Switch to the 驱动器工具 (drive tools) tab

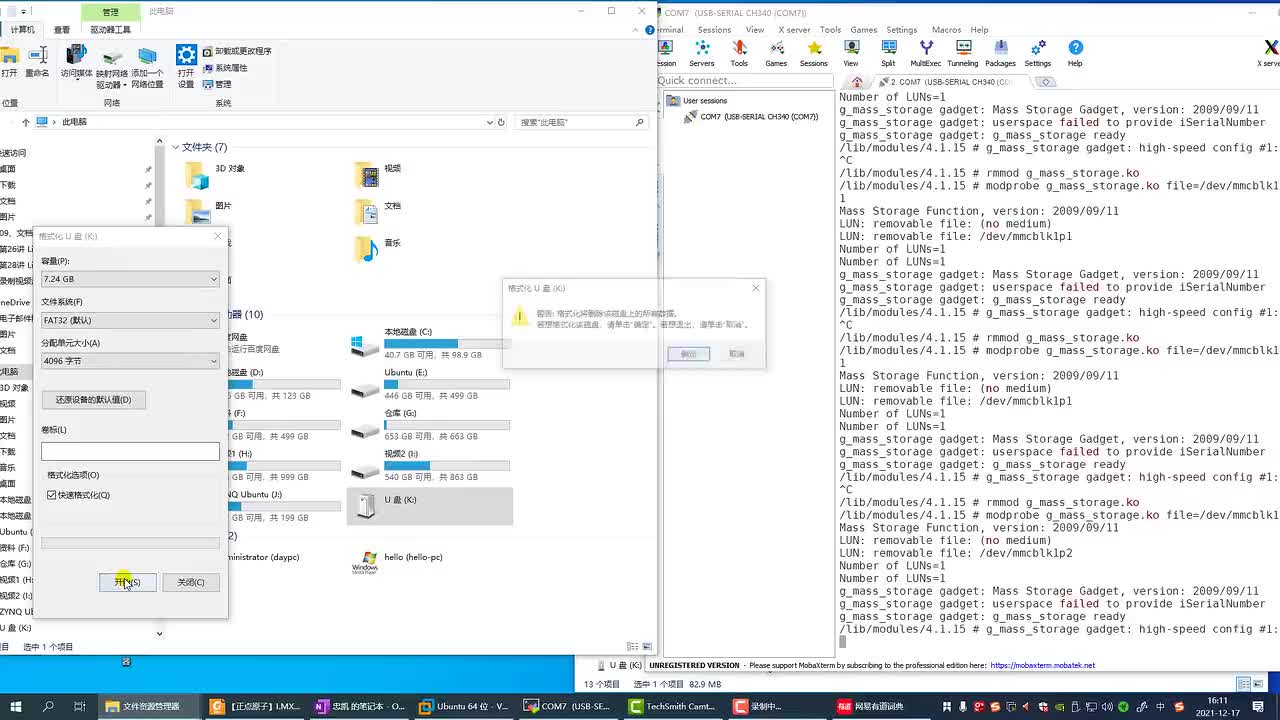[110, 30]
